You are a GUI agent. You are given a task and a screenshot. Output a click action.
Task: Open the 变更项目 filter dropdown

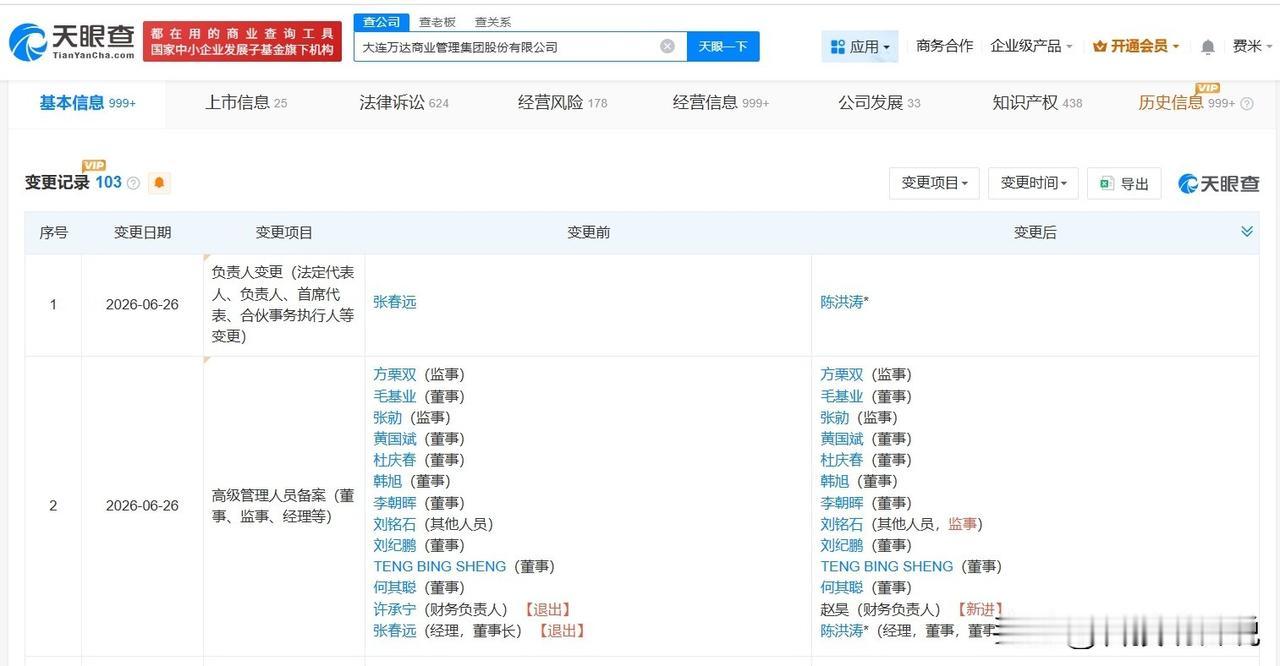coord(934,183)
